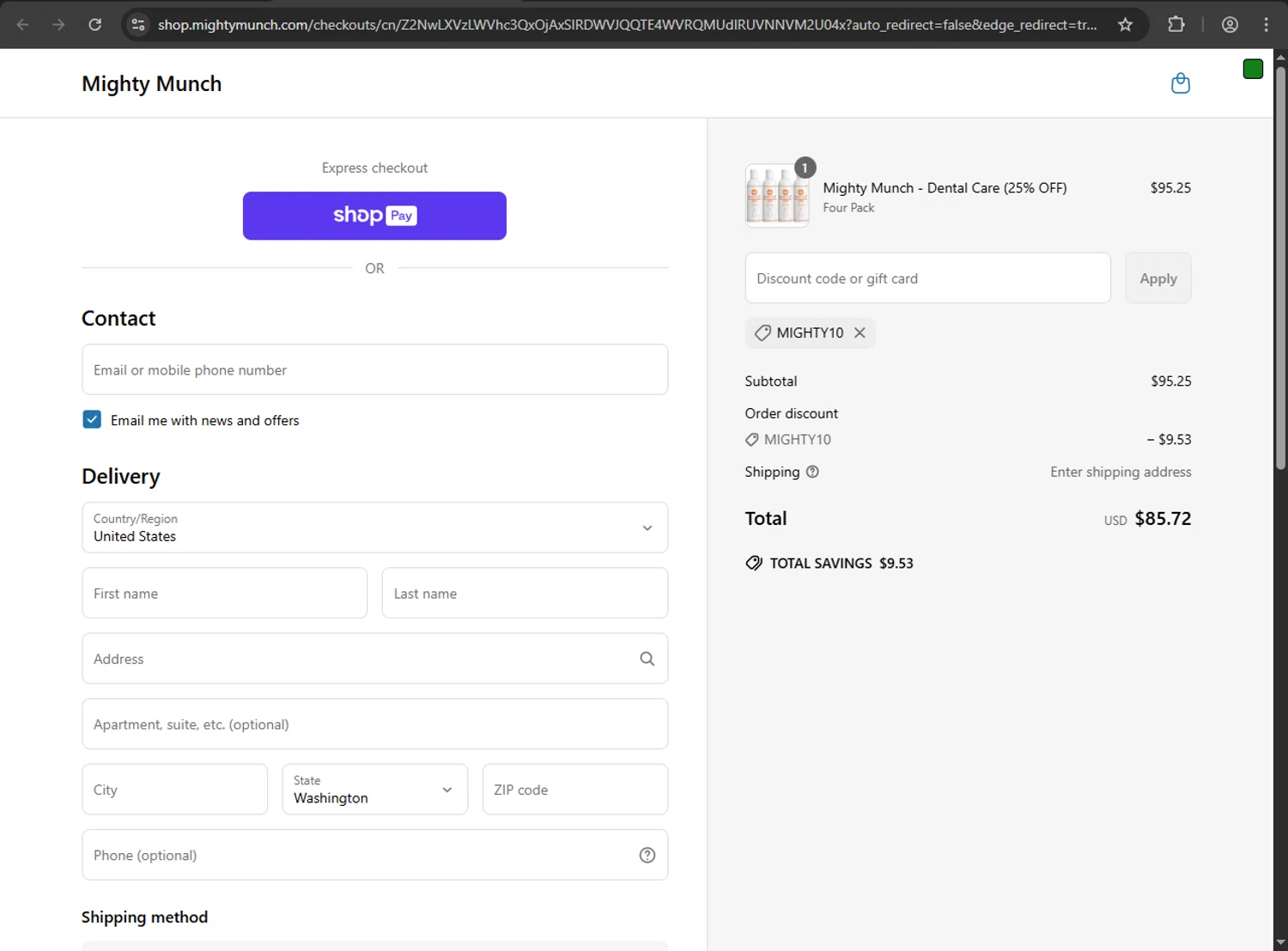This screenshot has height=951, width=1288.
Task: Toggle Email me with news and offers
Action: 92,419
